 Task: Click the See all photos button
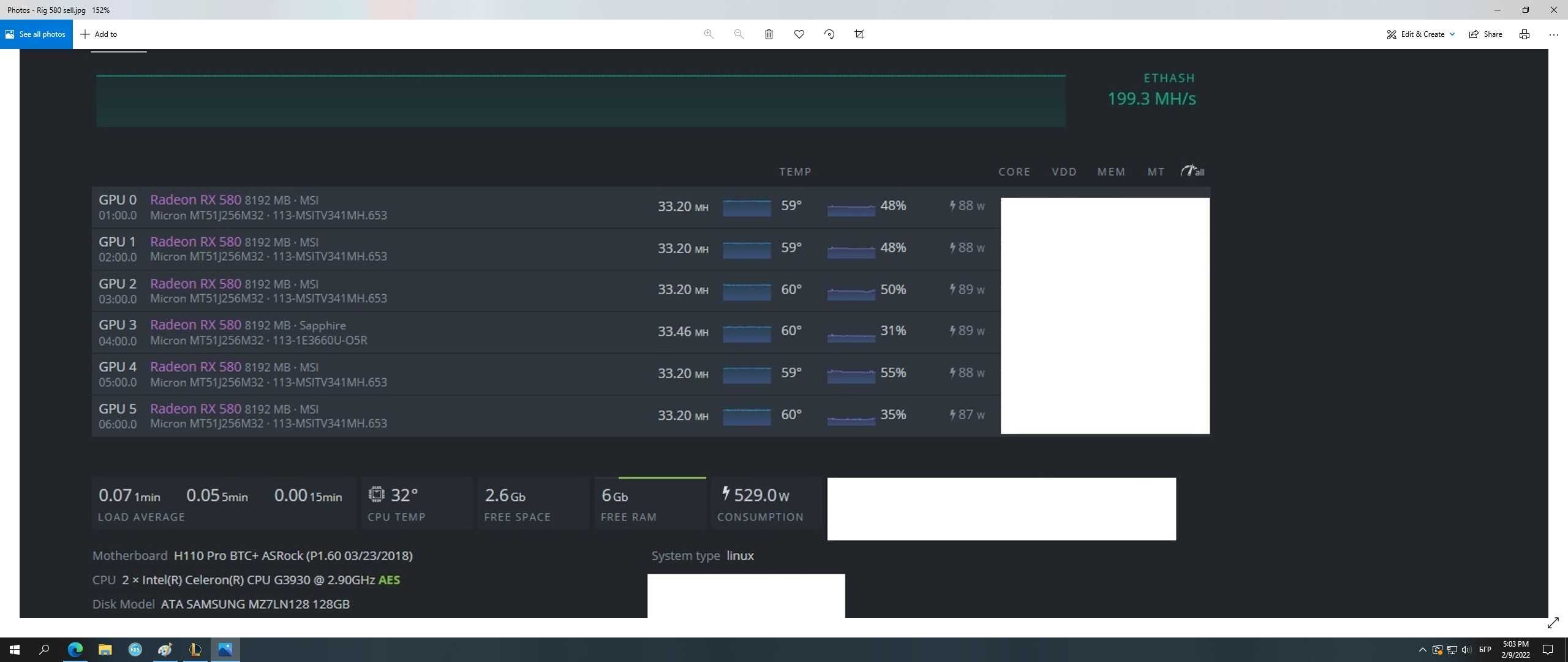[x=36, y=34]
